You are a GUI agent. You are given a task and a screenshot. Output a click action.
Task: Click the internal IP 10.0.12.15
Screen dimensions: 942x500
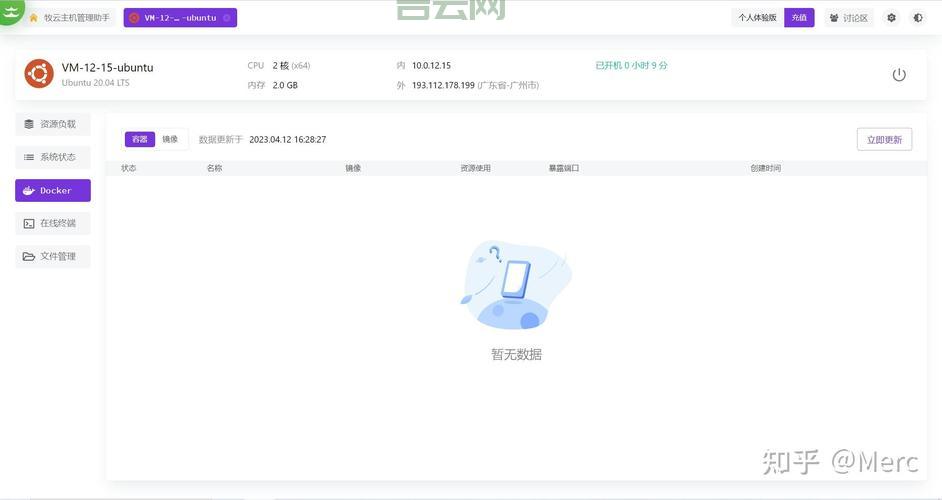click(x=431, y=66)
